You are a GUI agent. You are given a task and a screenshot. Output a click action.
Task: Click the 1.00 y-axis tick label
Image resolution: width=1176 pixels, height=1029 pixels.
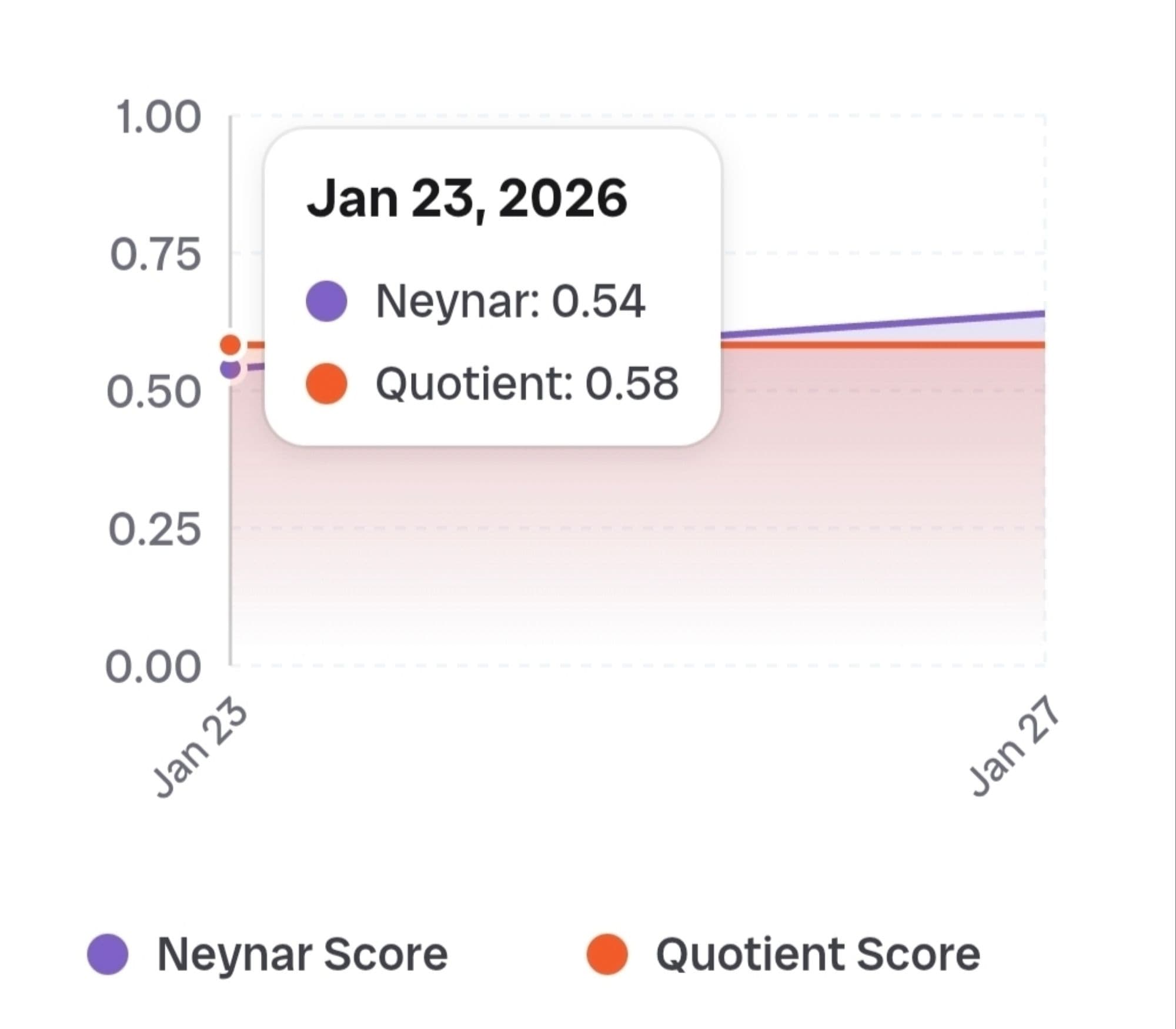158,118
